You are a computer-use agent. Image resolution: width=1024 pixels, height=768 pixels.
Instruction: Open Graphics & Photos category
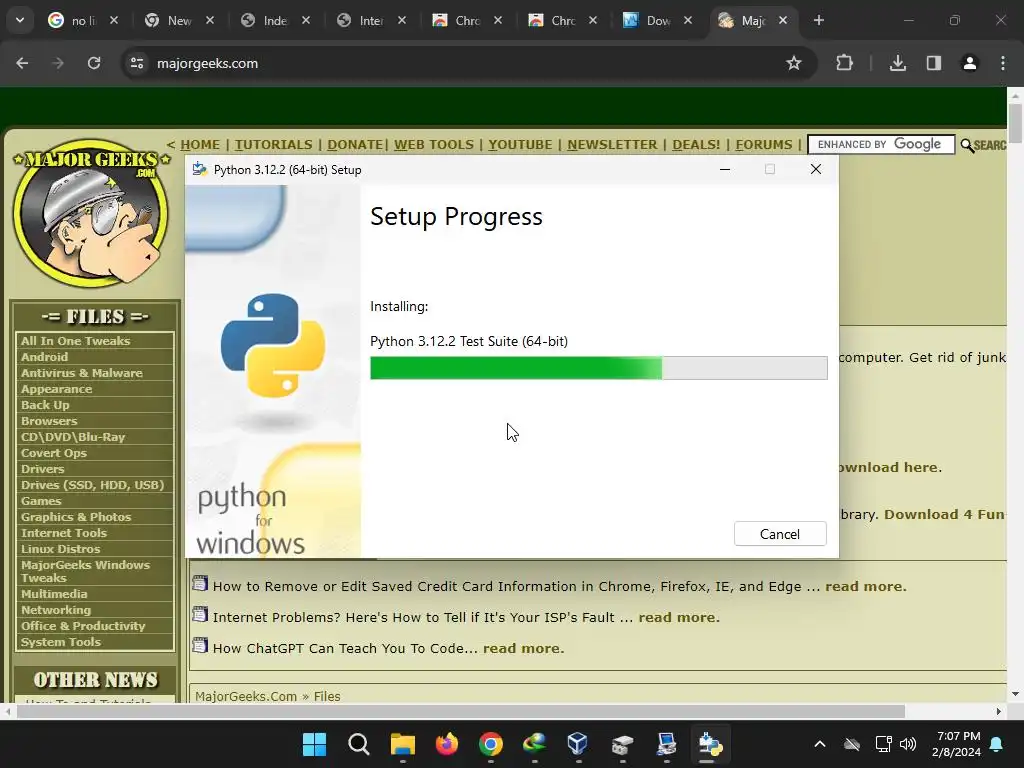76,517
